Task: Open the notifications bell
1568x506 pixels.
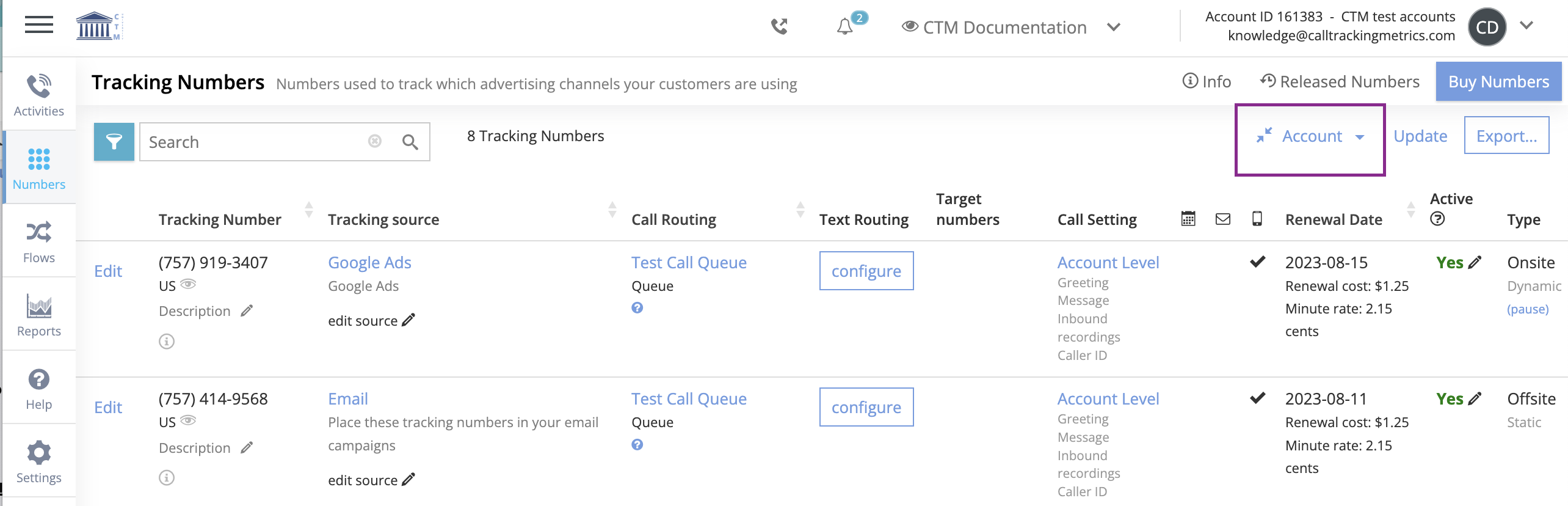Action: click(x=844, y=26)
